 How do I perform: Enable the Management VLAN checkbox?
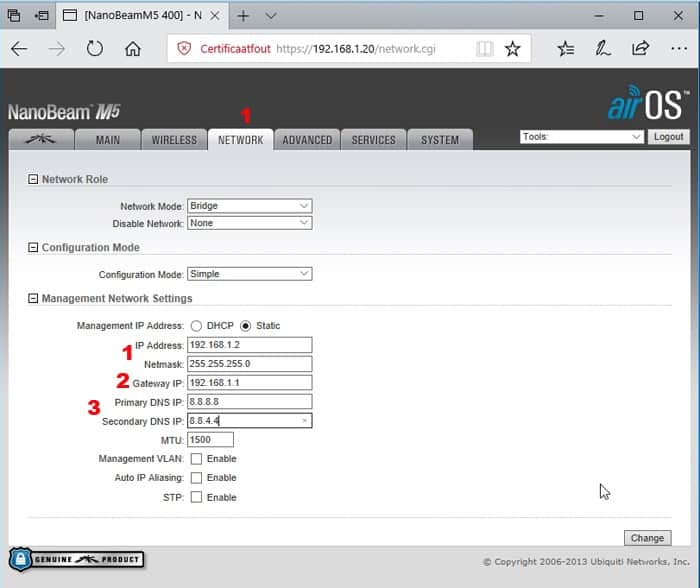[x=196, y=459]
